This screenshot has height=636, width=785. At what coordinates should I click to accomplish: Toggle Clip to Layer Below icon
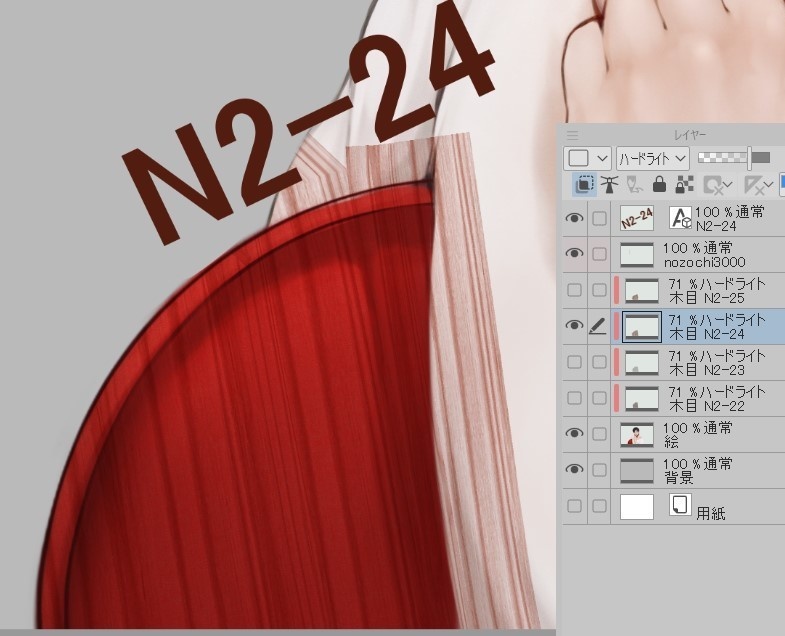click(584, 185)
